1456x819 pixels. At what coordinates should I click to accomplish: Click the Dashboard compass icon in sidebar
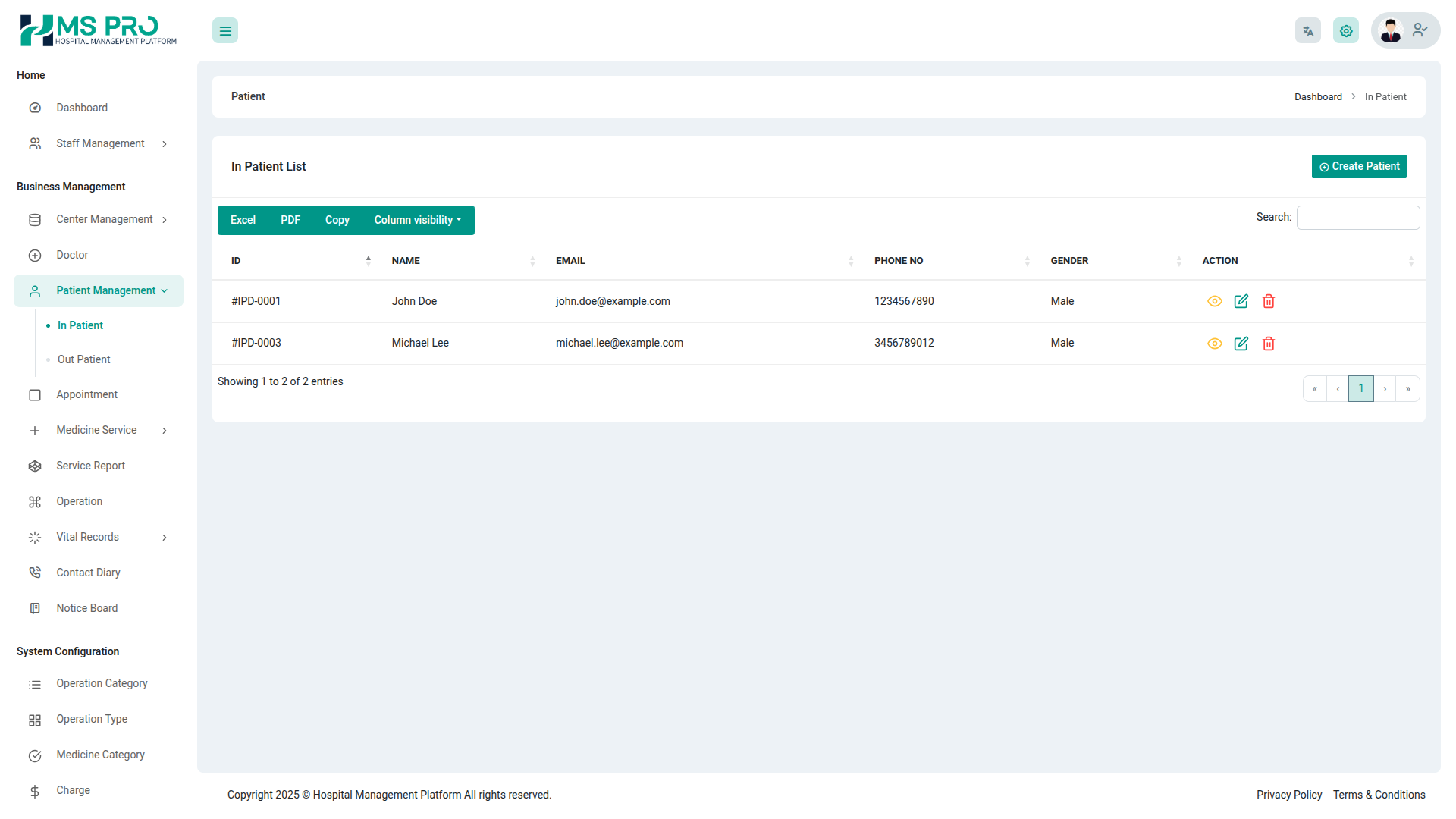pos(35,108)
